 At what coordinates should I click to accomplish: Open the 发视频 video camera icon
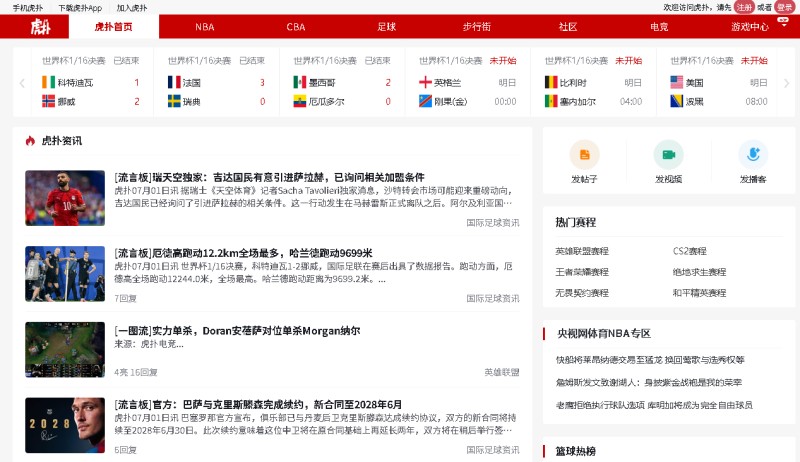coord(668,155)
